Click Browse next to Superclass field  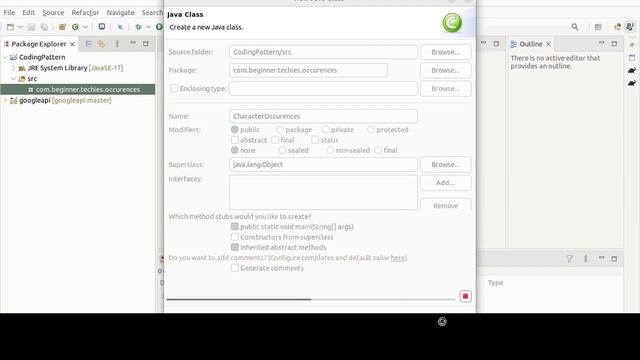point(445,164)
